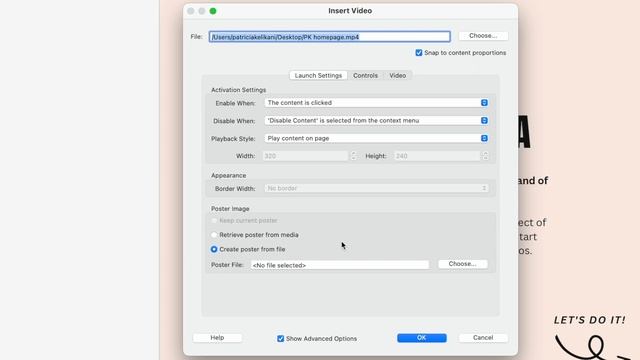Viewport: 640px width, 360px height.
Task: Open the Border Width dropdown
Action: click(376, 188)
